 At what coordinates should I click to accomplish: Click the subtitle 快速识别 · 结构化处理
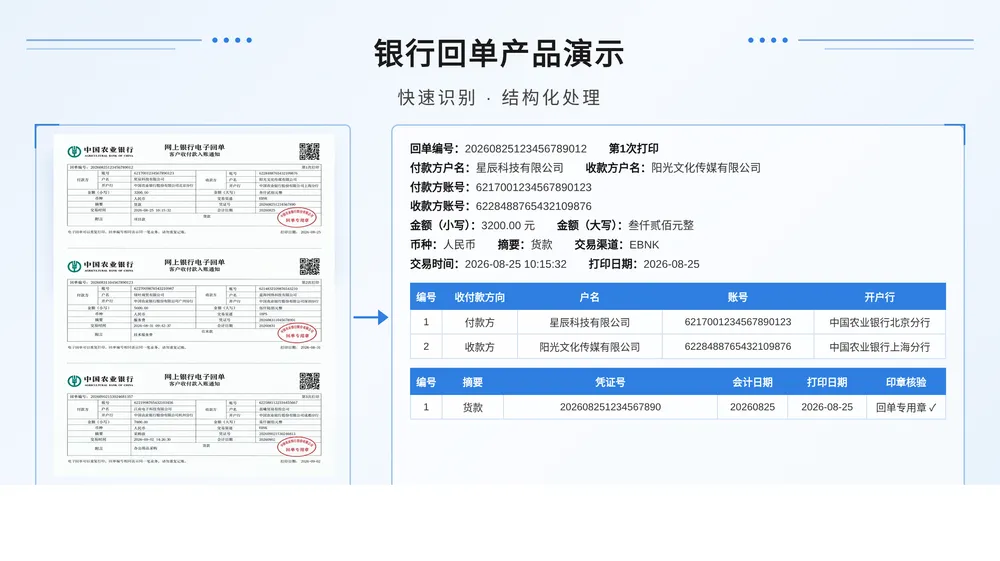499,98
